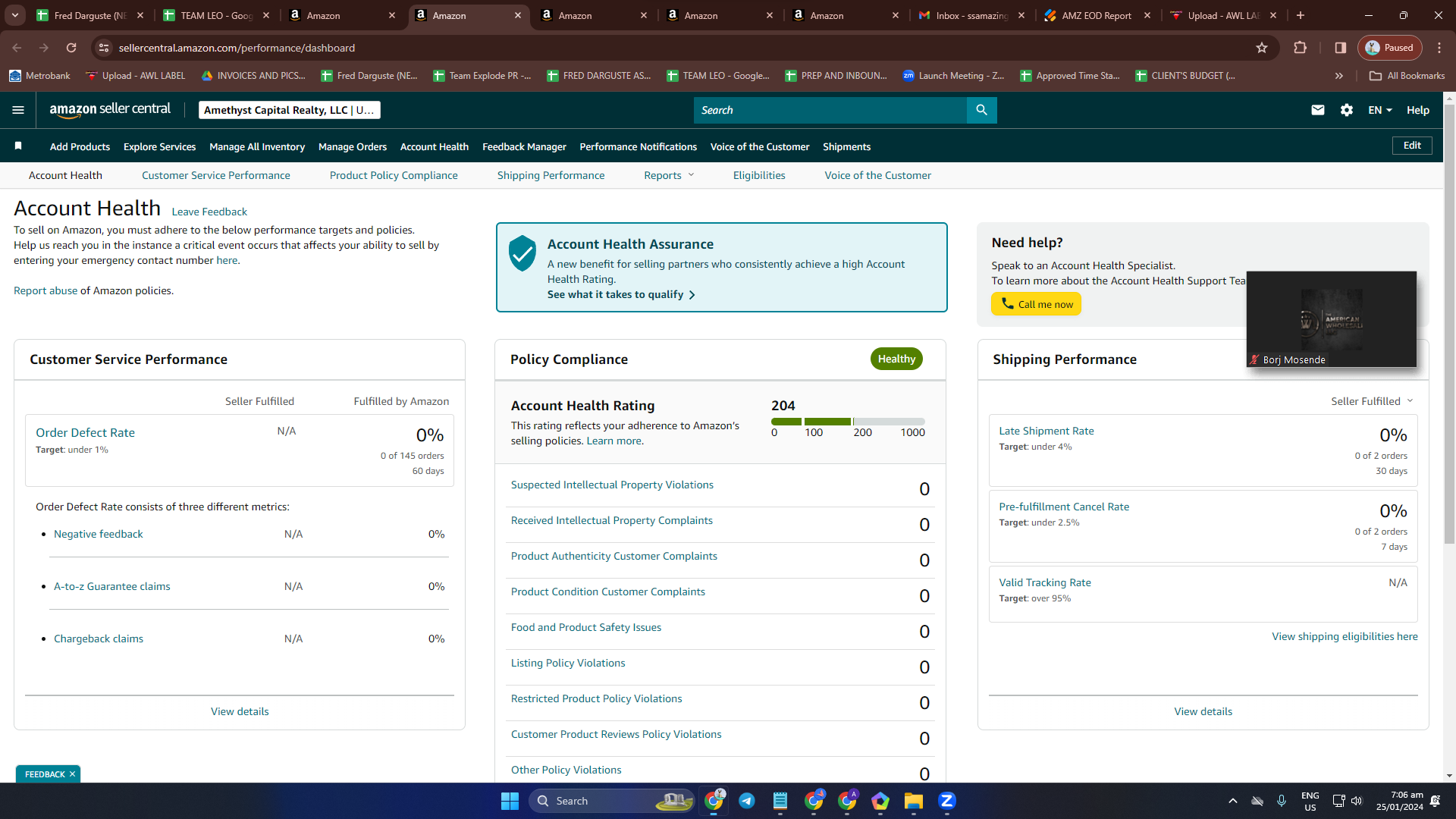Bookmark this page with star icon
The width and height of the screenshot is (1456, 819).
pyautogui.click(x=1262, y=48)
